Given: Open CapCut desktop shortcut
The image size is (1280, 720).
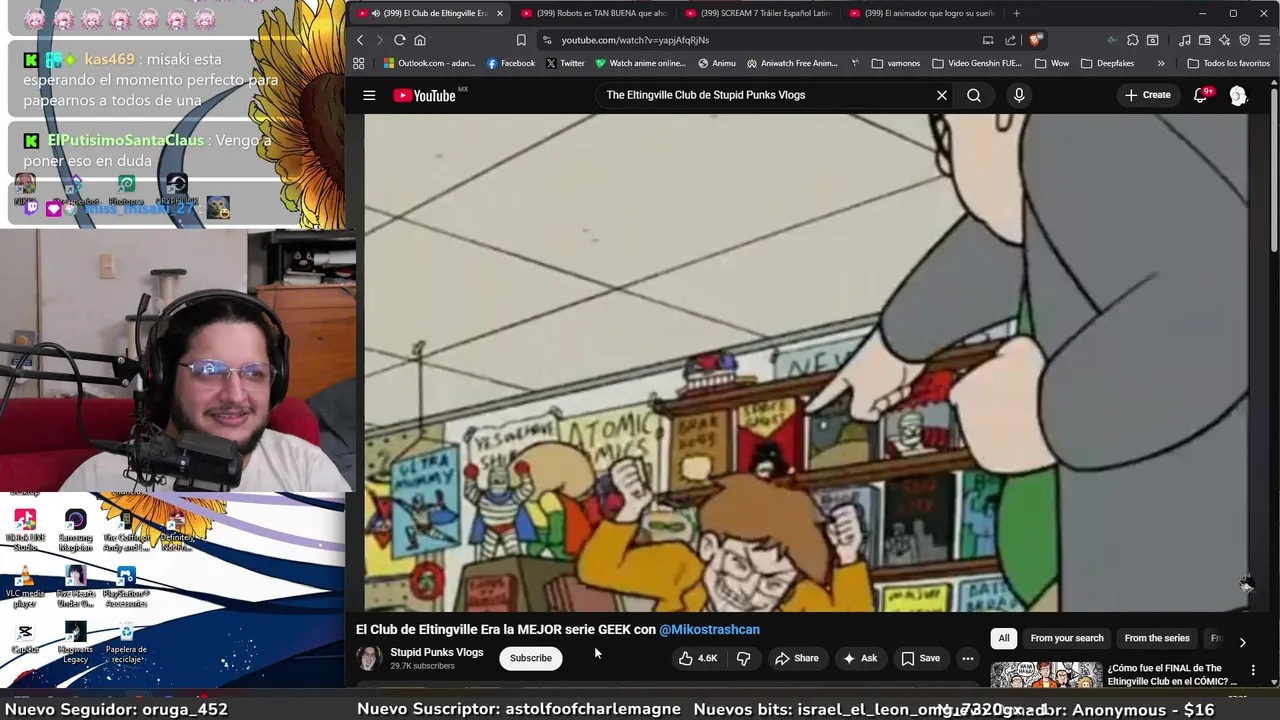Looking at the screenshot, I should pos(25,639).
